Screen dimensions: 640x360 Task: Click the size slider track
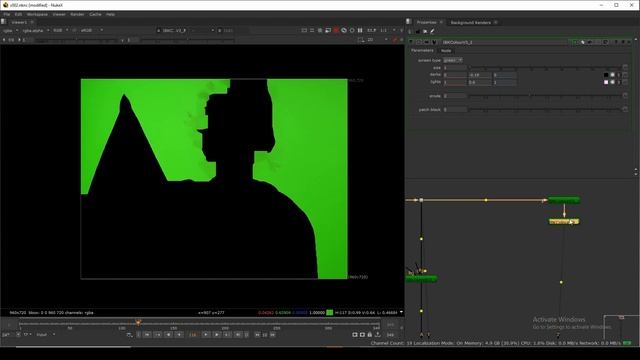click(545, 67)
